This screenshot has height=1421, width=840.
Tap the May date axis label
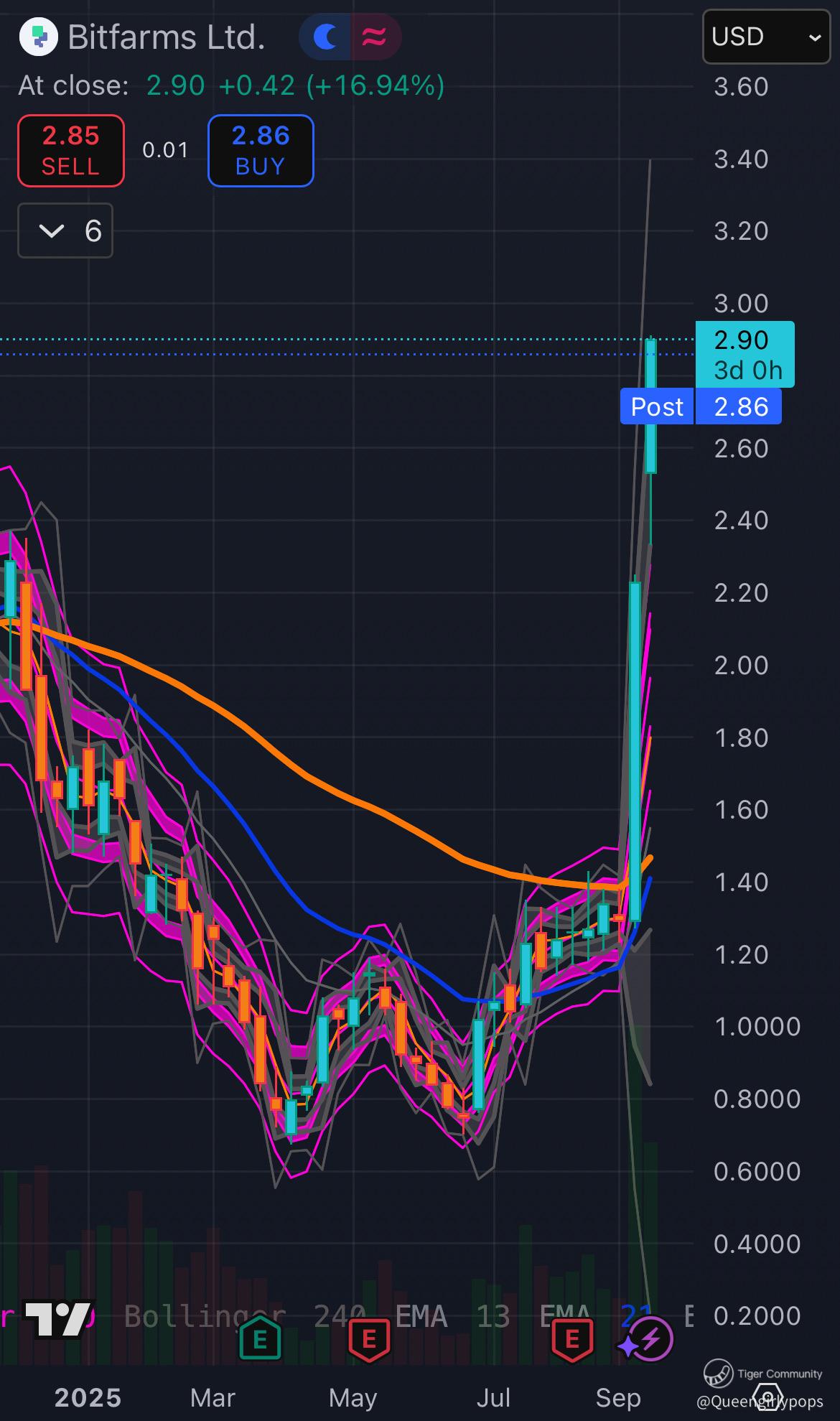click(353, 1397)
